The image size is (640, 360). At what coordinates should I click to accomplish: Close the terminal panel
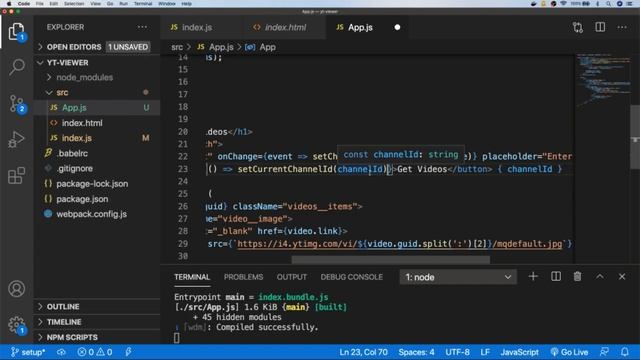pos(622,277)
